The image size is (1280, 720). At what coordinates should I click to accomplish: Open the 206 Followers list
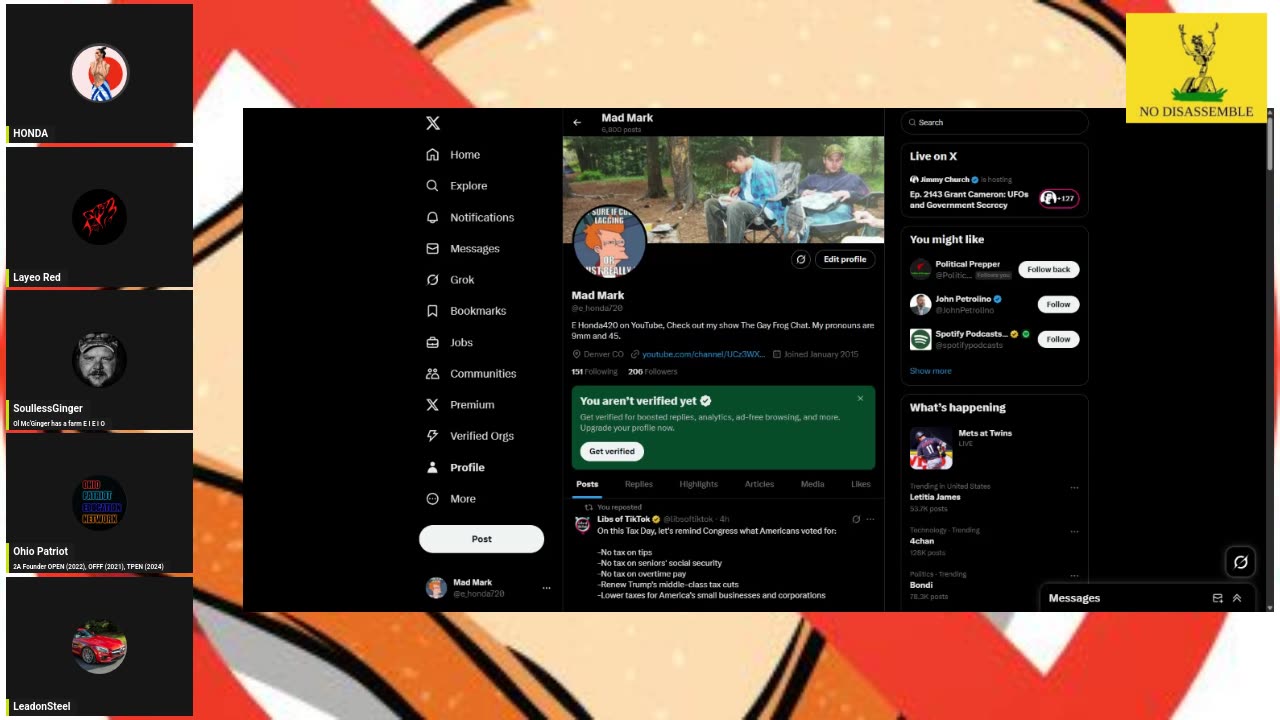[x=652, y=372]
